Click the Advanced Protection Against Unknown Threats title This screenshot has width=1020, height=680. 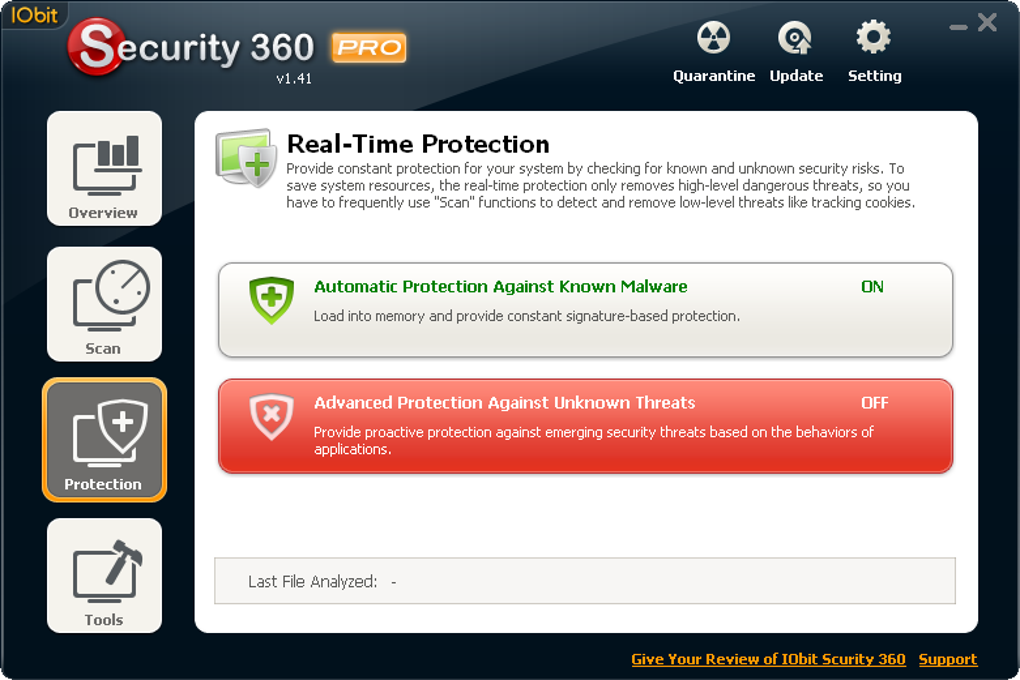[504, 403]
